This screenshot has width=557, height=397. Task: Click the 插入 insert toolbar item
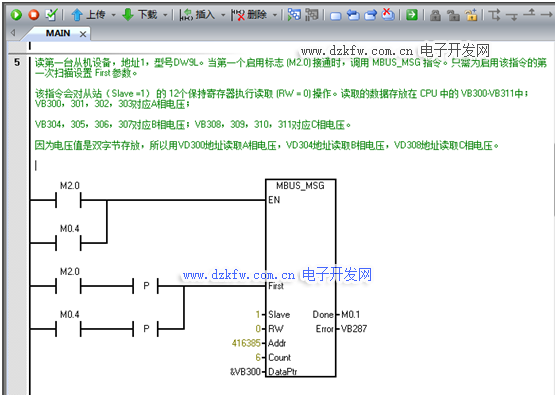click(197, 15)
